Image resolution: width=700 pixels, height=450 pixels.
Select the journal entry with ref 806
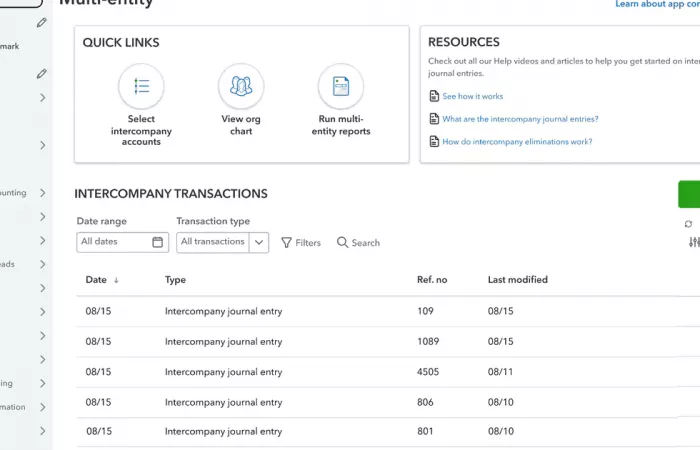pyautogui.click(x=388, y=402)
